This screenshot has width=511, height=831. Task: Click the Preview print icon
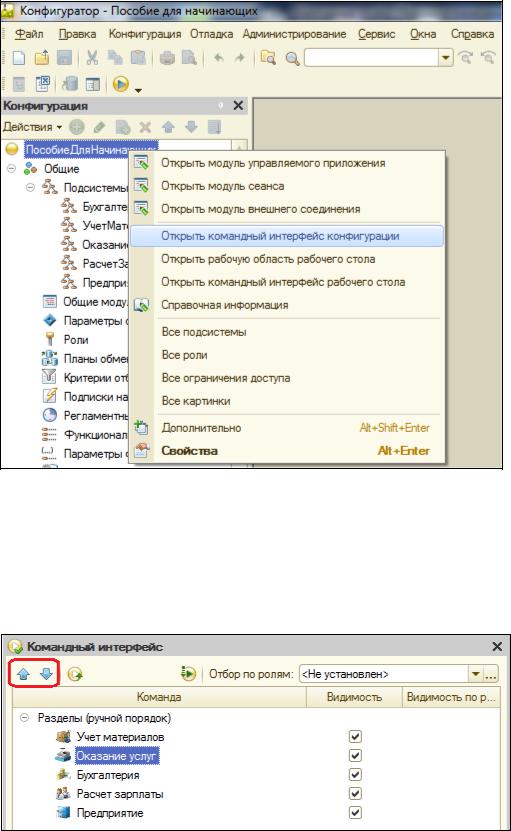pos(189,57)
